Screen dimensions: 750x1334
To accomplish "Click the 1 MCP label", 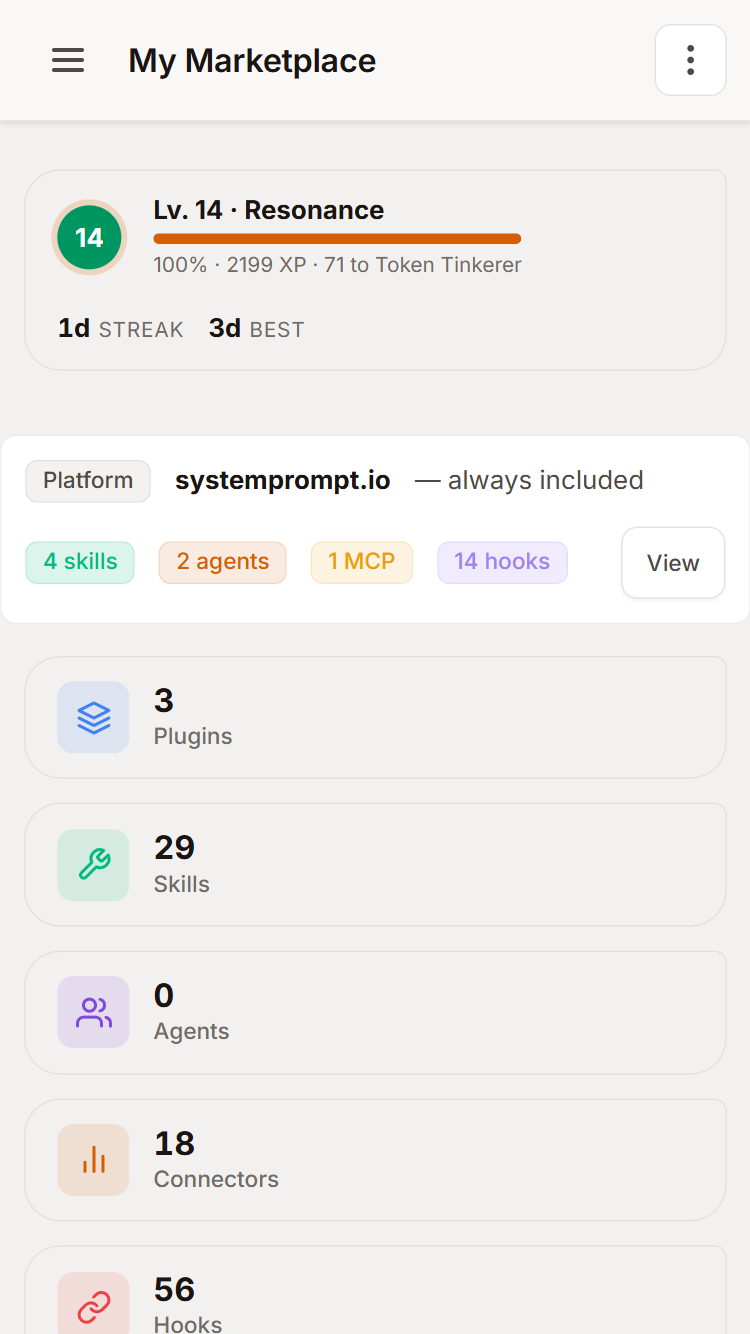I will [x=361, y=562].
